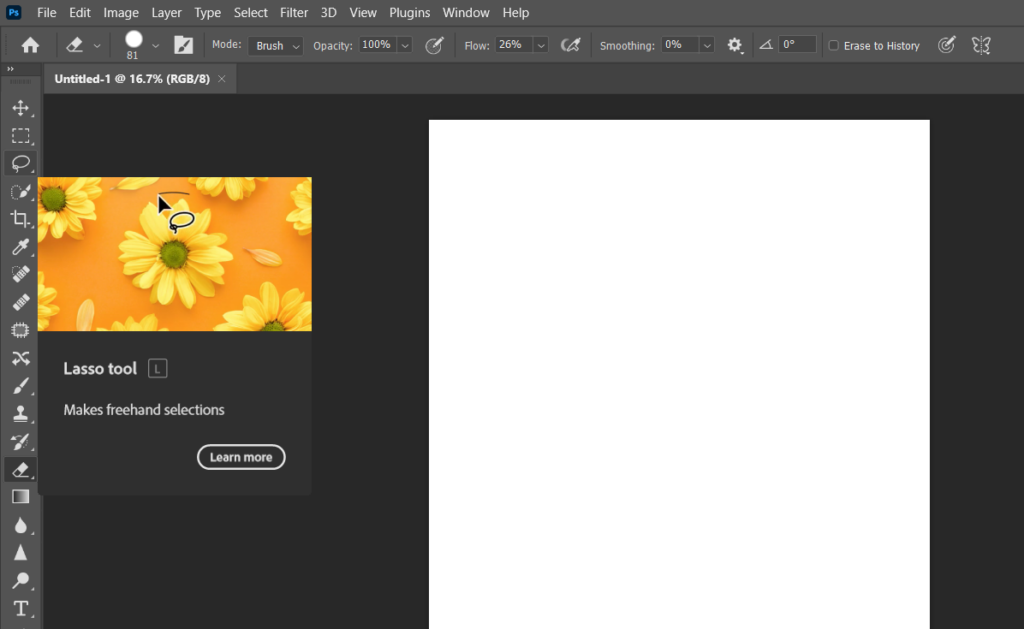The height and width of the screenshot is (629, 1024).
Task: Open the Edit menu
Action: 80,12
